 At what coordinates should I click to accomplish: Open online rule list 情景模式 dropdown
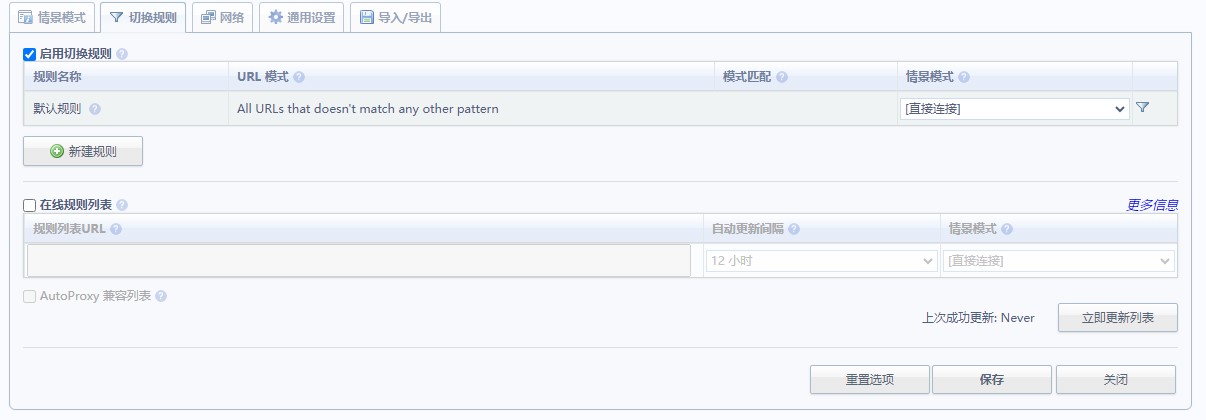[1058, 260]
